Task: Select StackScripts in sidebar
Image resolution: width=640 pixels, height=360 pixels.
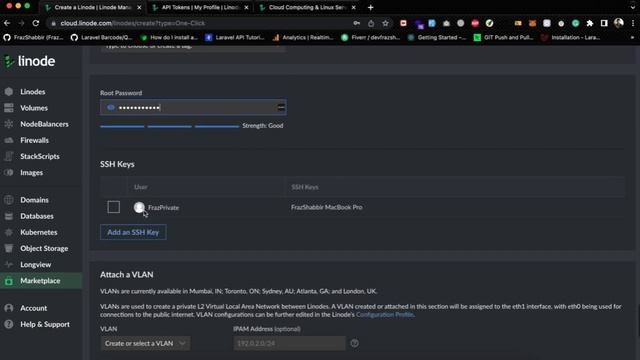Action: click(x=40, y=156)
